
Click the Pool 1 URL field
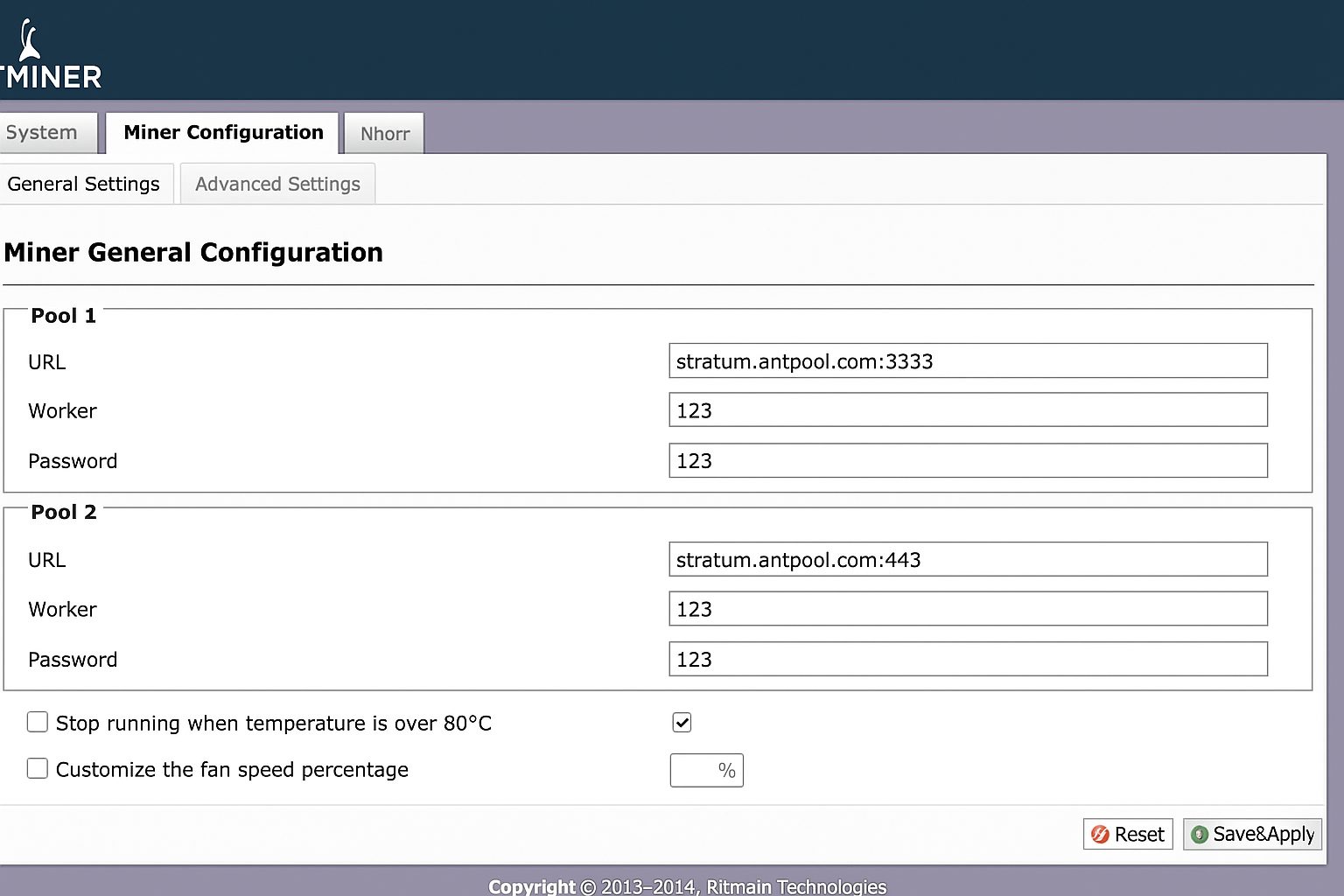coord(968,360)
